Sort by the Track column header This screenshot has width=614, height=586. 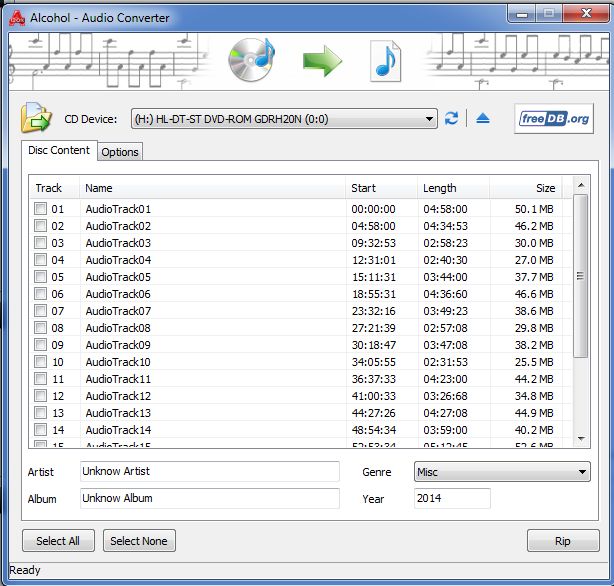(54, 188)
